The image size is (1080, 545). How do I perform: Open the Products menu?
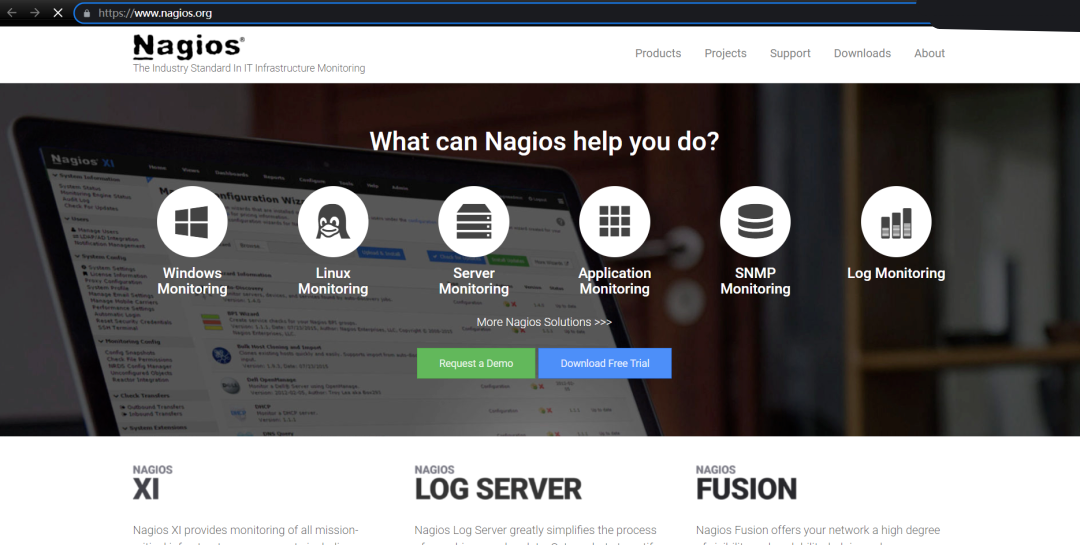(x=658, y=53)
